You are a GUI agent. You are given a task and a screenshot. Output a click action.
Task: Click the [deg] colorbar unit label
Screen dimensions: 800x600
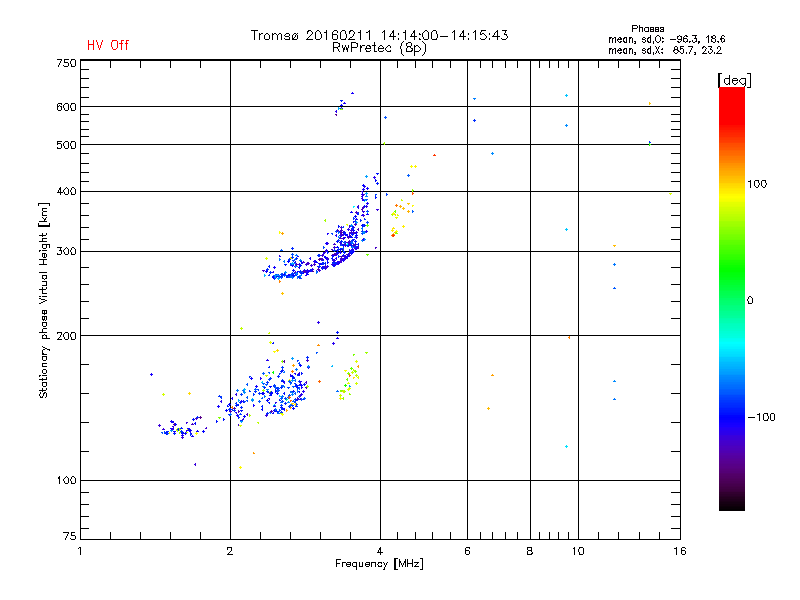pyautogui.click(x=734, y=80)
